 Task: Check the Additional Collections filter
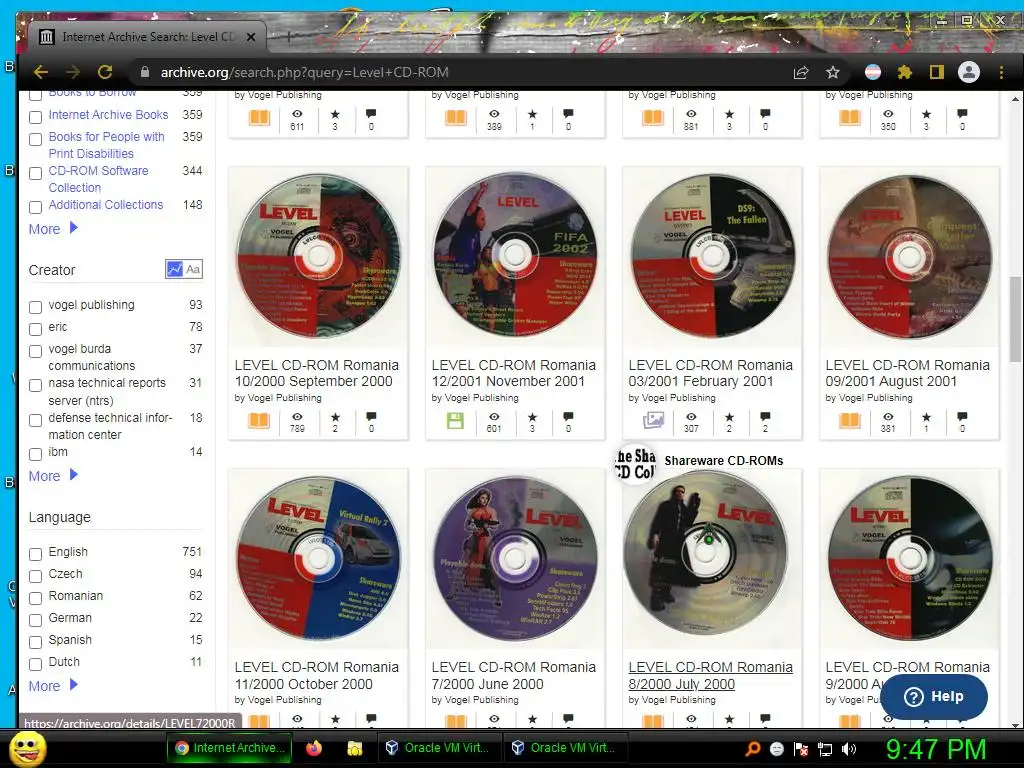click(x=36, y=208)
